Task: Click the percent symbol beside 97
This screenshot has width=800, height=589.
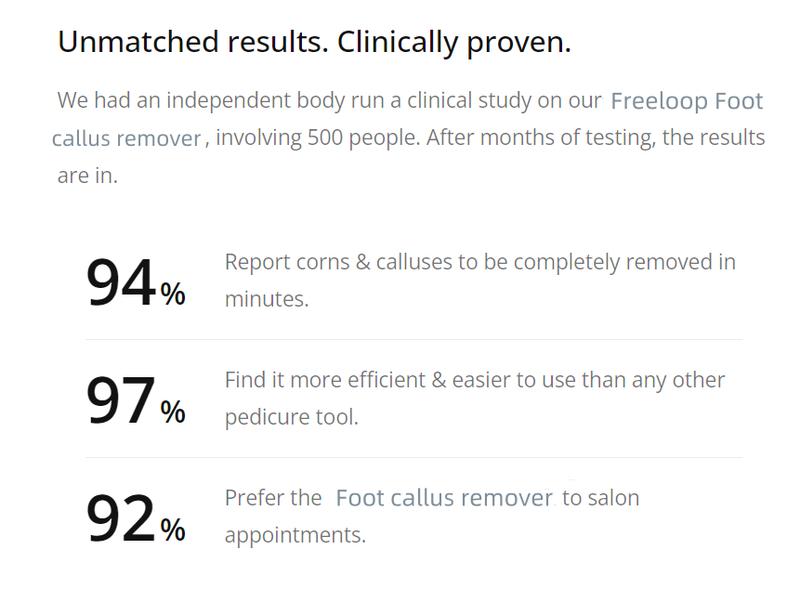Action: pos(173,412)
